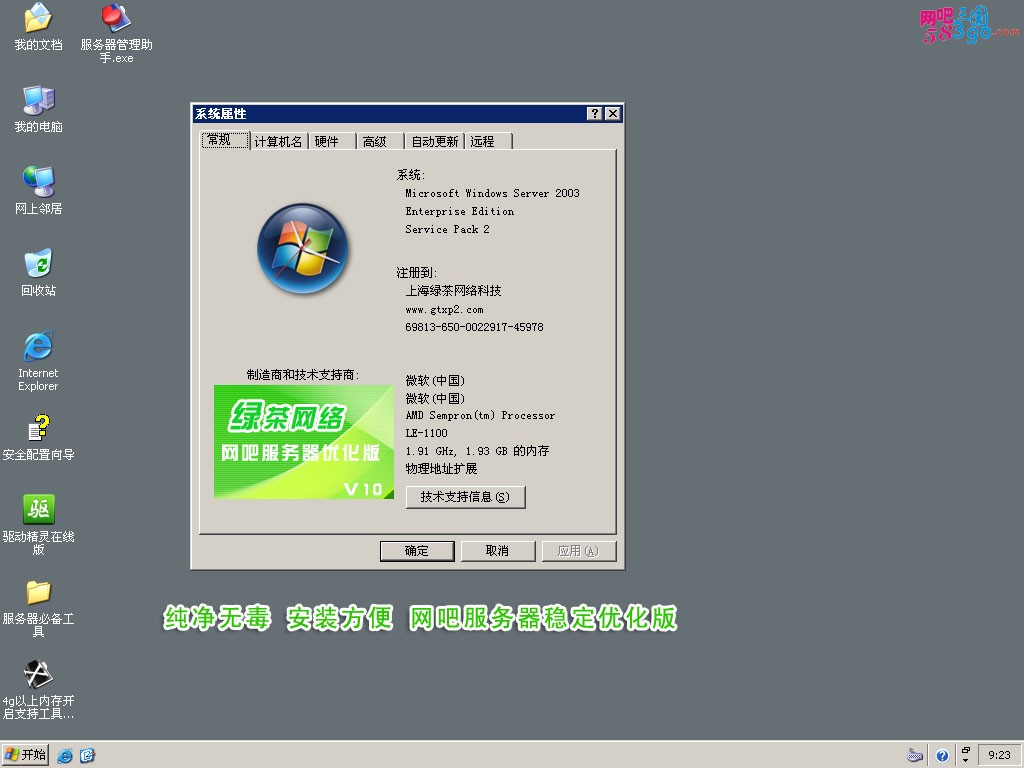Switch to the 高级 tab
Screen dimensions: 1024x768
click(379, 141)
